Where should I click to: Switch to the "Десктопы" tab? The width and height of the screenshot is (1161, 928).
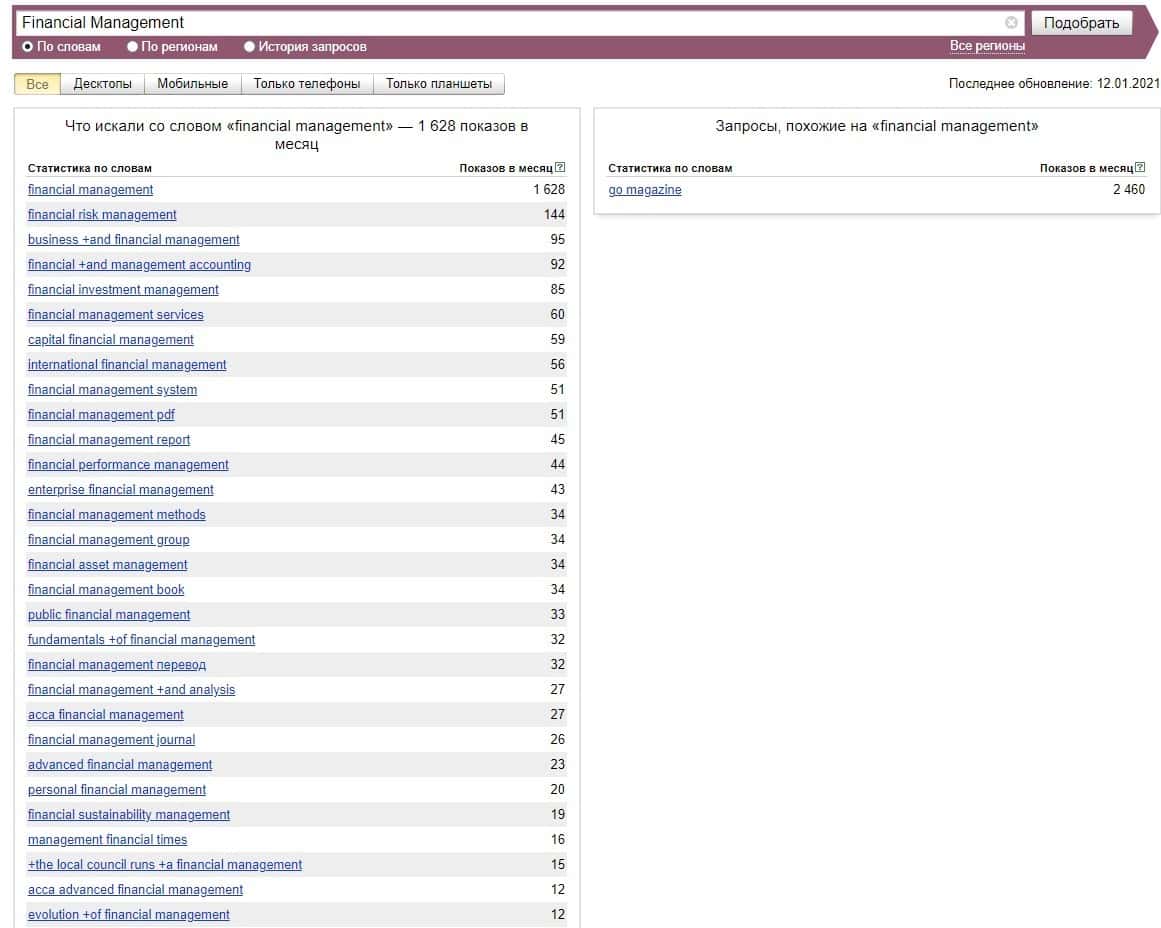pos(102,84)
